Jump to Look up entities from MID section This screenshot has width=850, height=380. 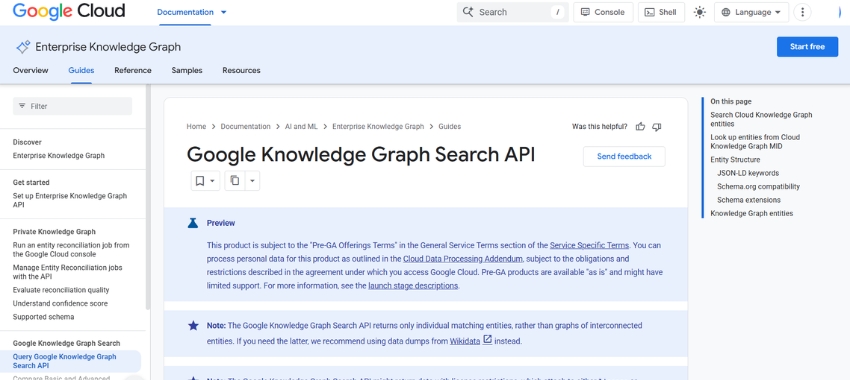(x=755, y=141)
